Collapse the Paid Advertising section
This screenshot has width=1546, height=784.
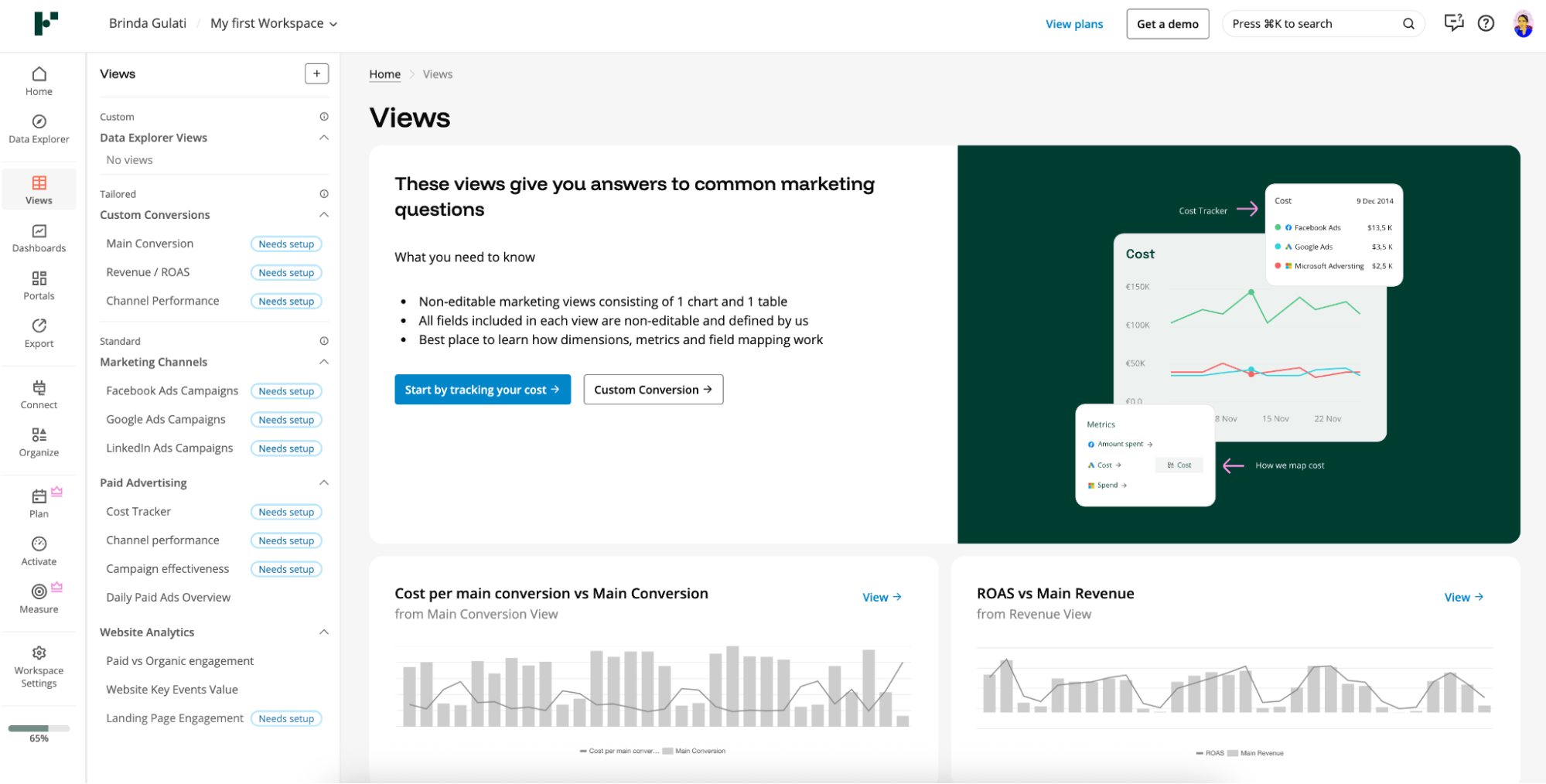point(324,482)
